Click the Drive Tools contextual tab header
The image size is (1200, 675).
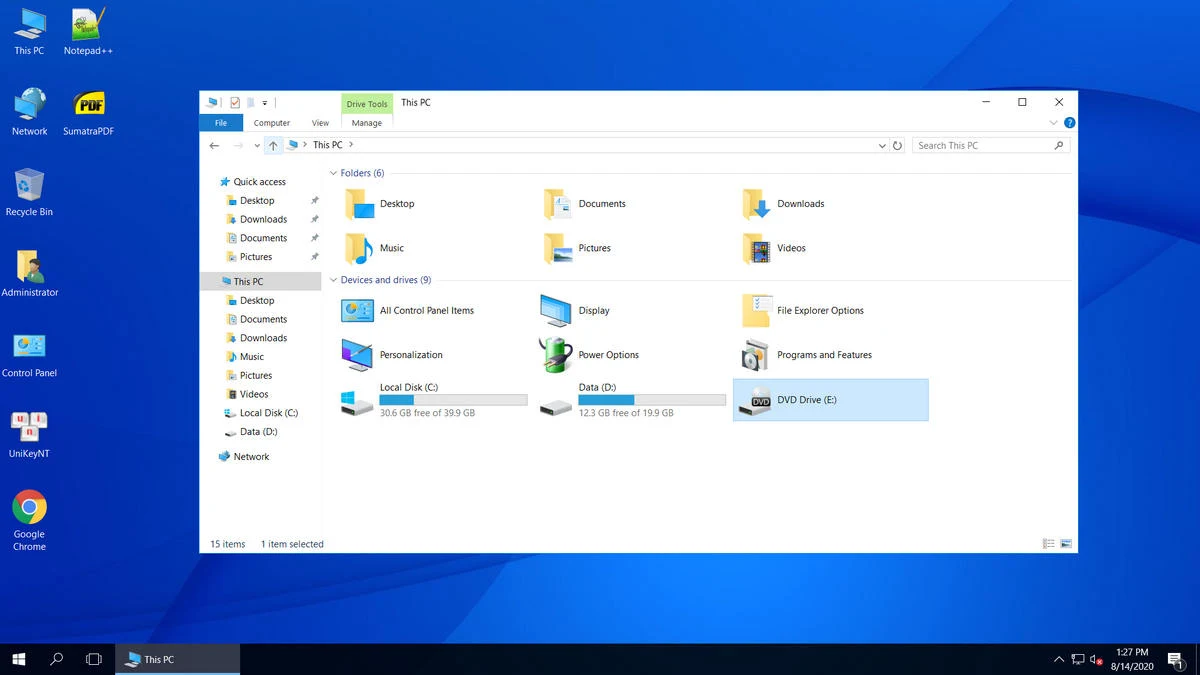(x=367, y=104)
